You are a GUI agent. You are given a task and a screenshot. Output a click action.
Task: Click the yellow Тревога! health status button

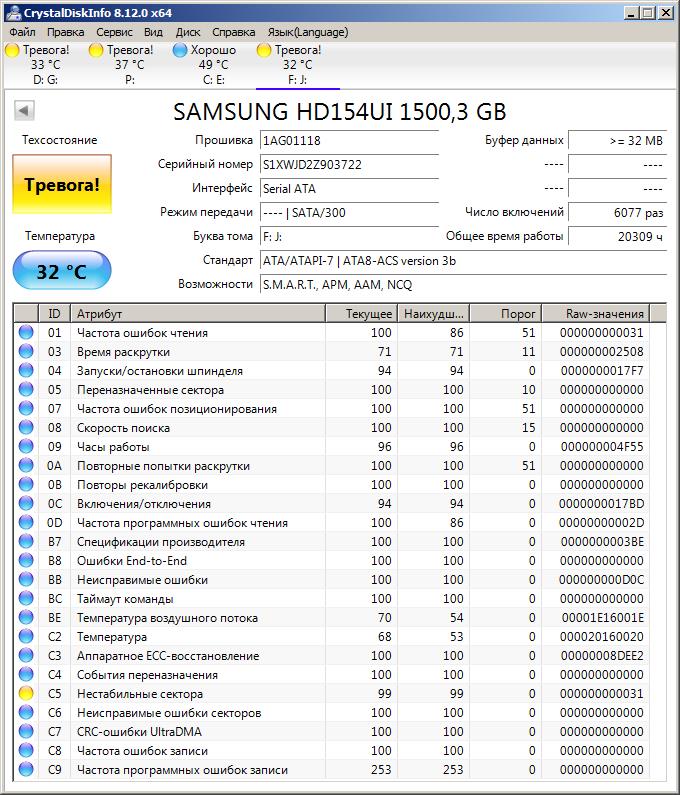coord(62,185)
